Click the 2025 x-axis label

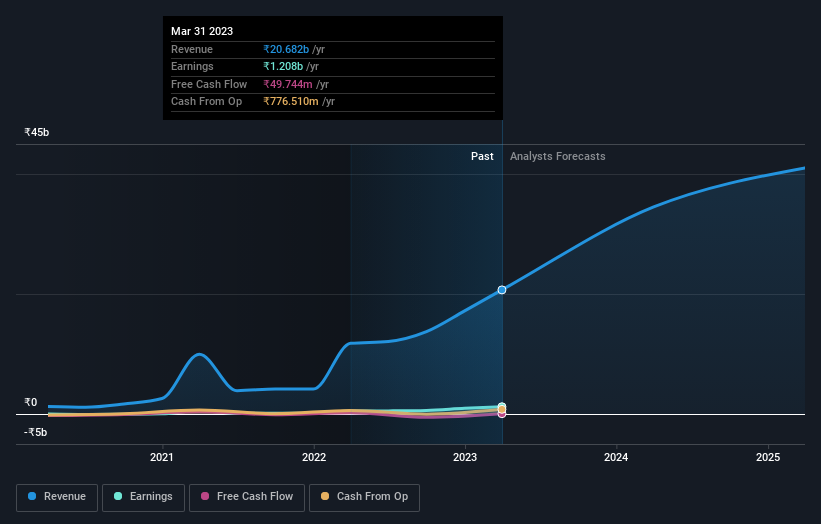point(768,458)
